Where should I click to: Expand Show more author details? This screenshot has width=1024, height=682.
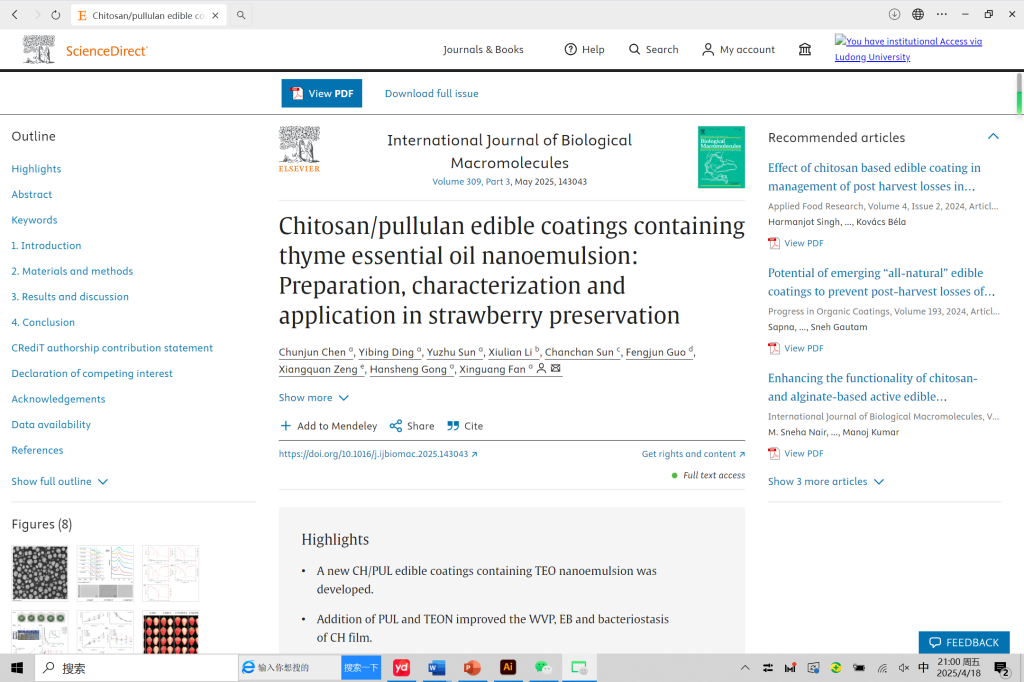pyautogui.click(x=313, y=398)
